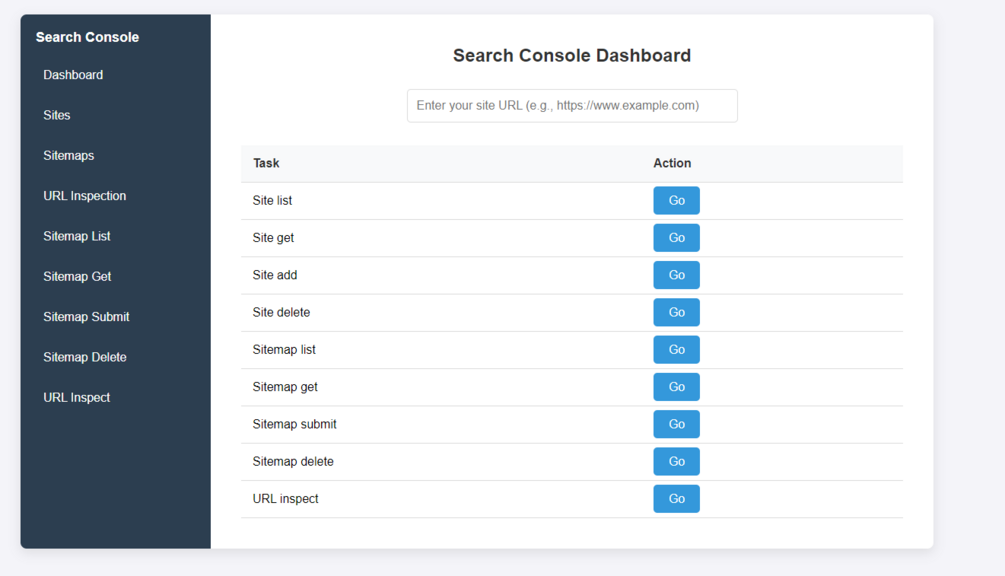
Task: Open the Dashboard sidebar item
Action: pyautogui.click(x=73, y=75)
